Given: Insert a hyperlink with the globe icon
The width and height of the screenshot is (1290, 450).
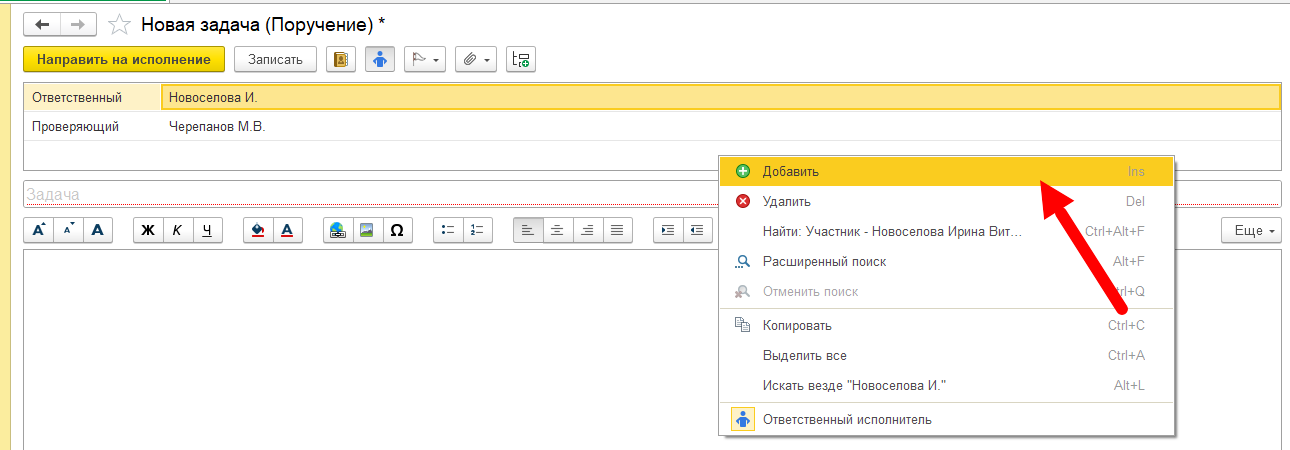Looking at the screenshot, I should coord(338,230).
